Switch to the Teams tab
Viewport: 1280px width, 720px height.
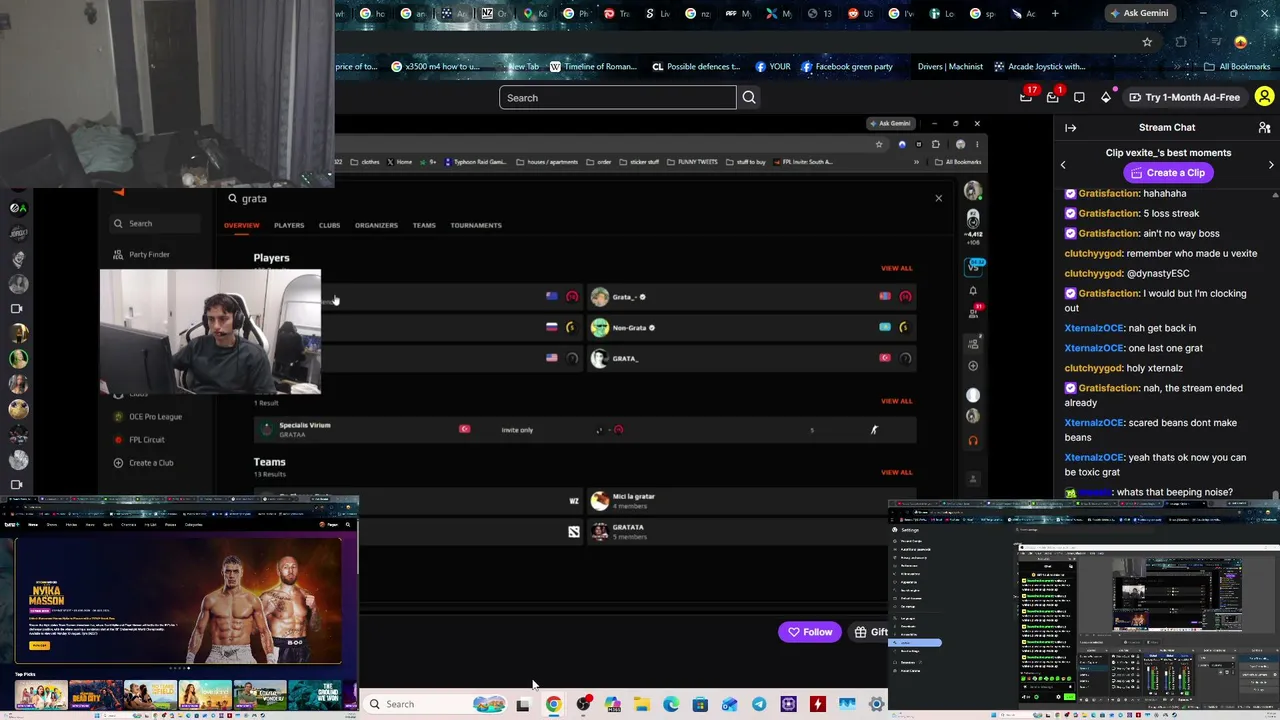(x=424, y=225)
